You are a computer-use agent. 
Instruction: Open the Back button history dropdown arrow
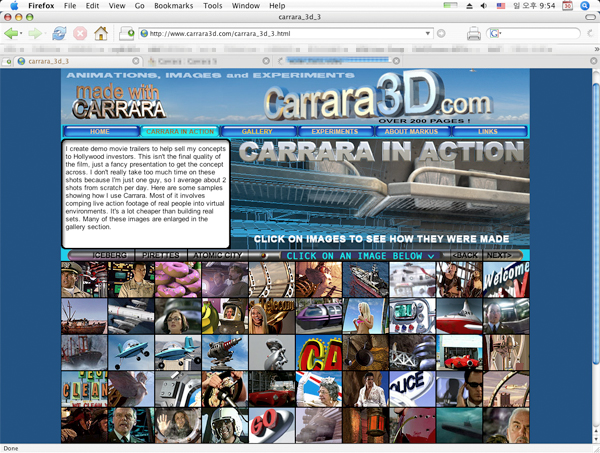pyautogui.click(x=21, y=34)
